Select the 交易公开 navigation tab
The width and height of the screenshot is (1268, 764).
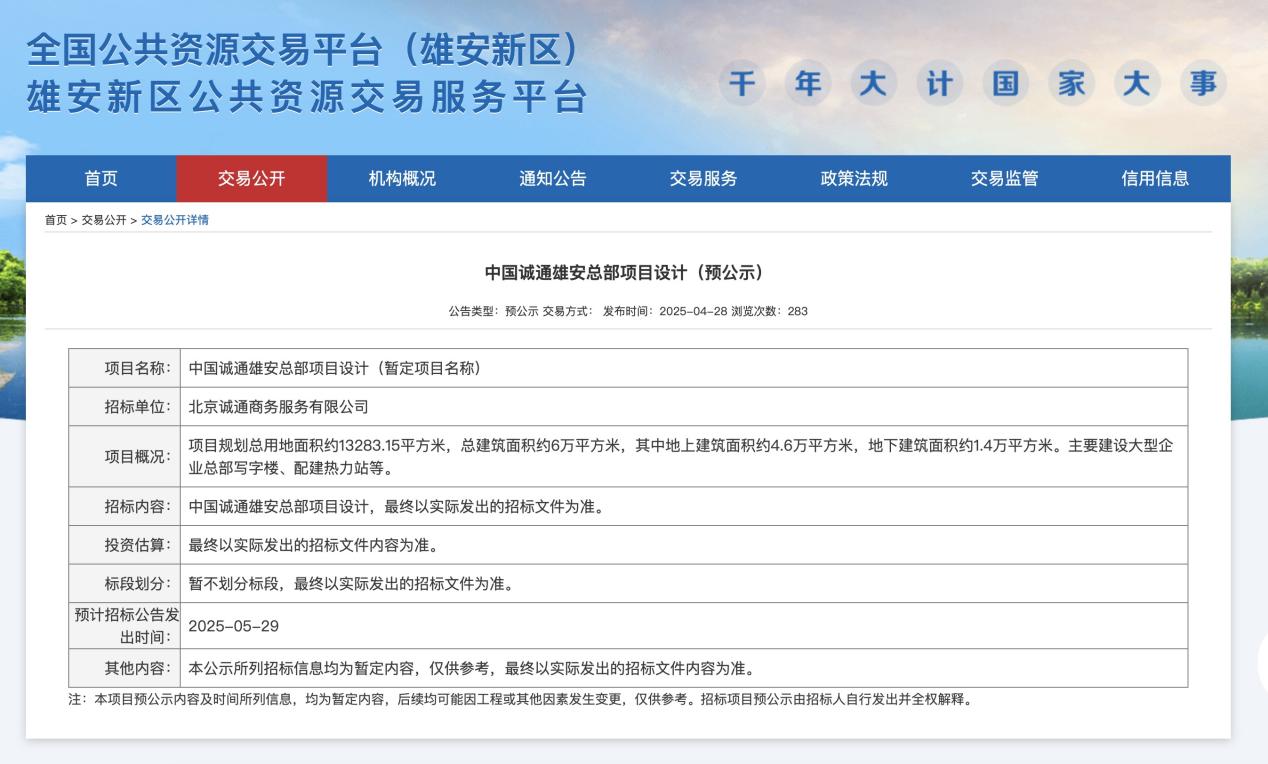pyautogui.click(x=251, y=179)
